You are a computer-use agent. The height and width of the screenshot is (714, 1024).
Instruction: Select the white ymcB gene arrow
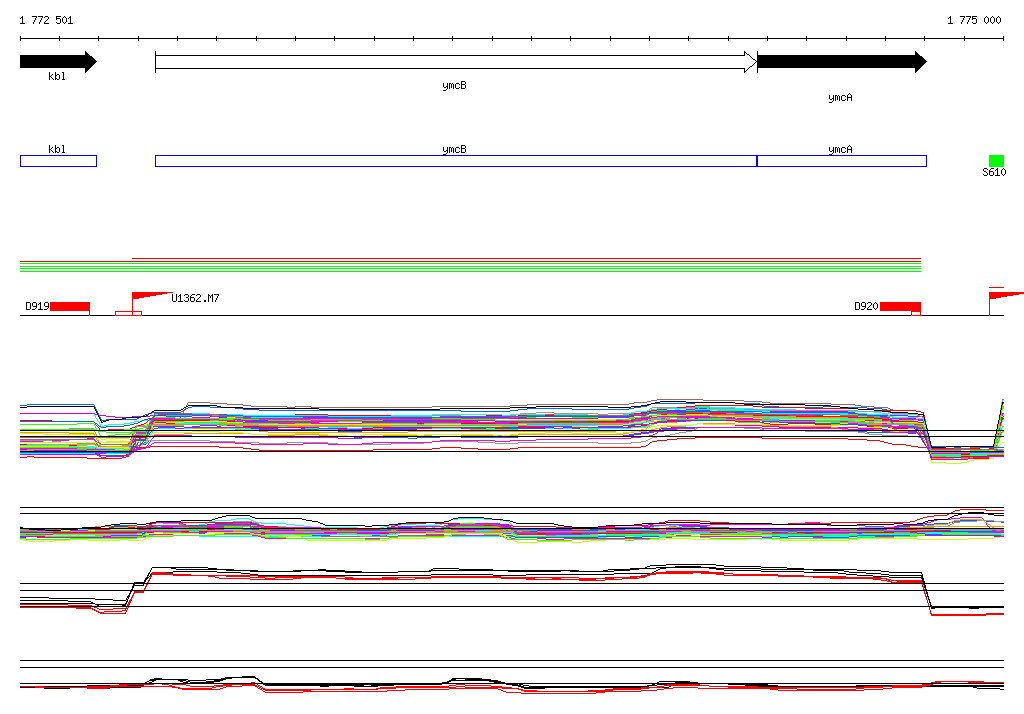tap(455, 62)
